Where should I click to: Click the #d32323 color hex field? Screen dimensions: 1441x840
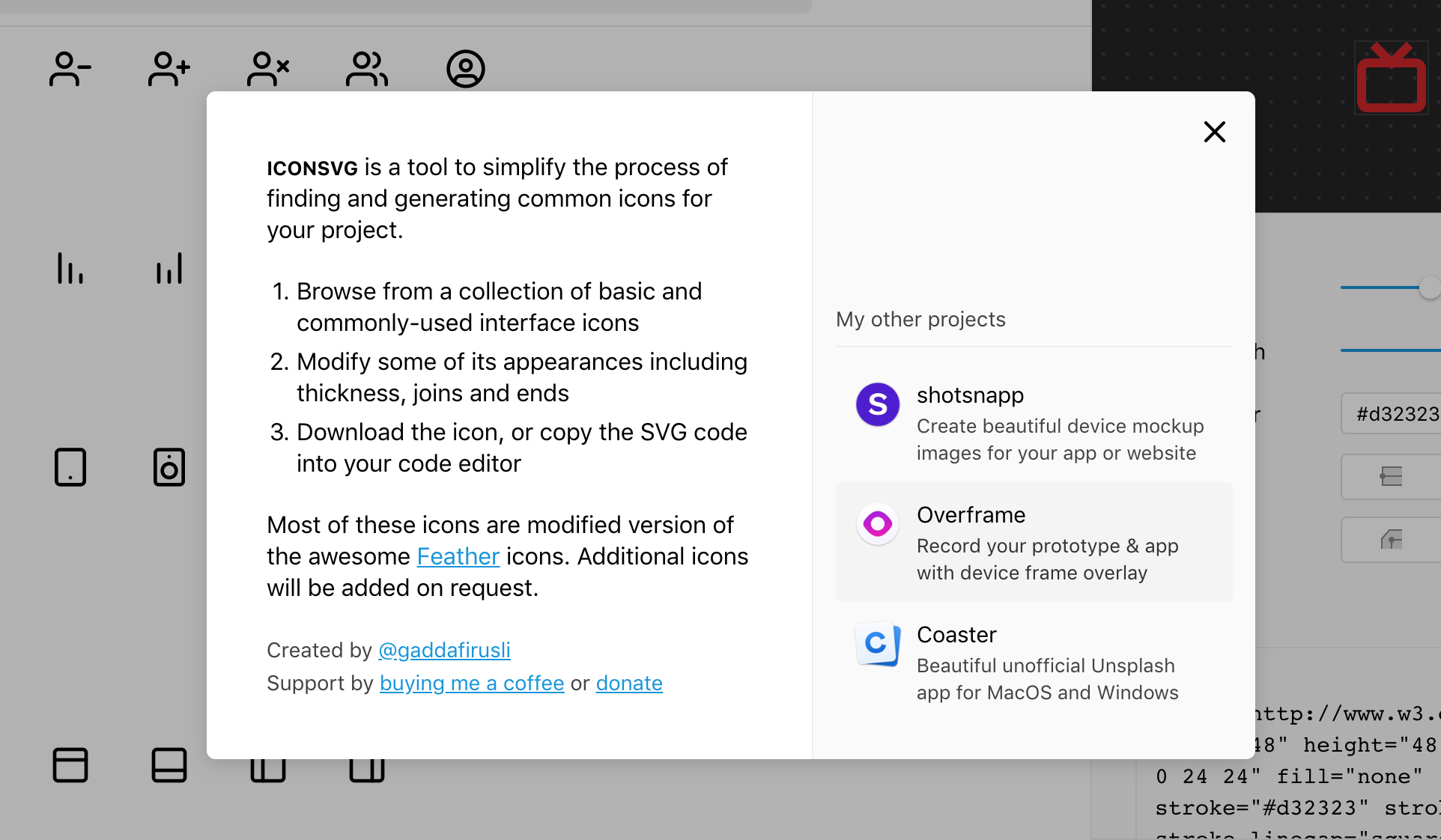(1391, 413)
